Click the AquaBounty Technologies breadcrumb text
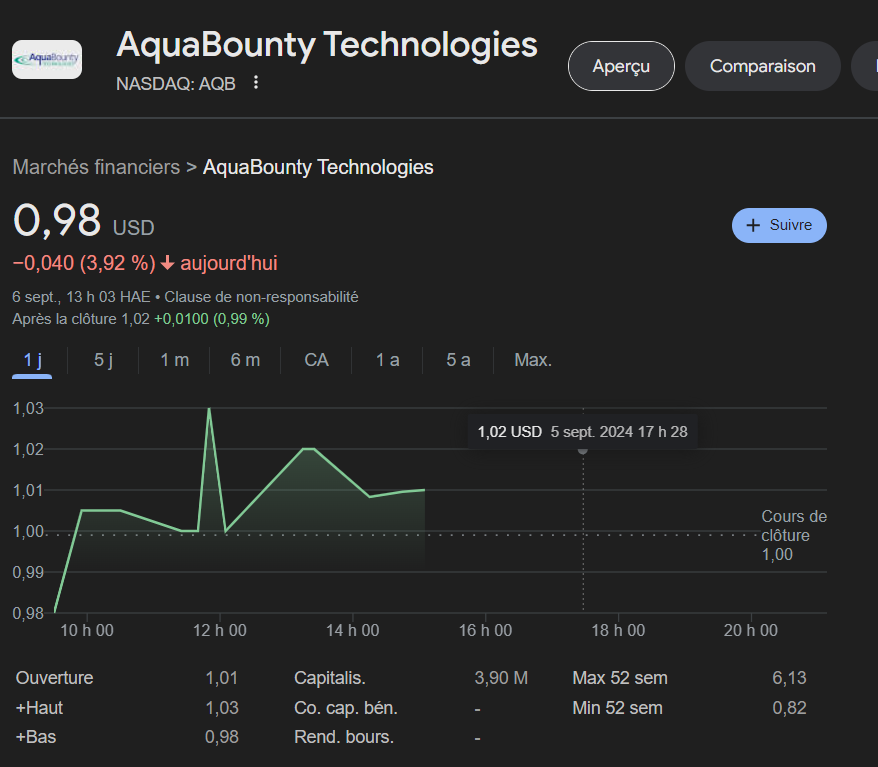Viewport: 878px width, 767px height. click(x=318, y=167)
